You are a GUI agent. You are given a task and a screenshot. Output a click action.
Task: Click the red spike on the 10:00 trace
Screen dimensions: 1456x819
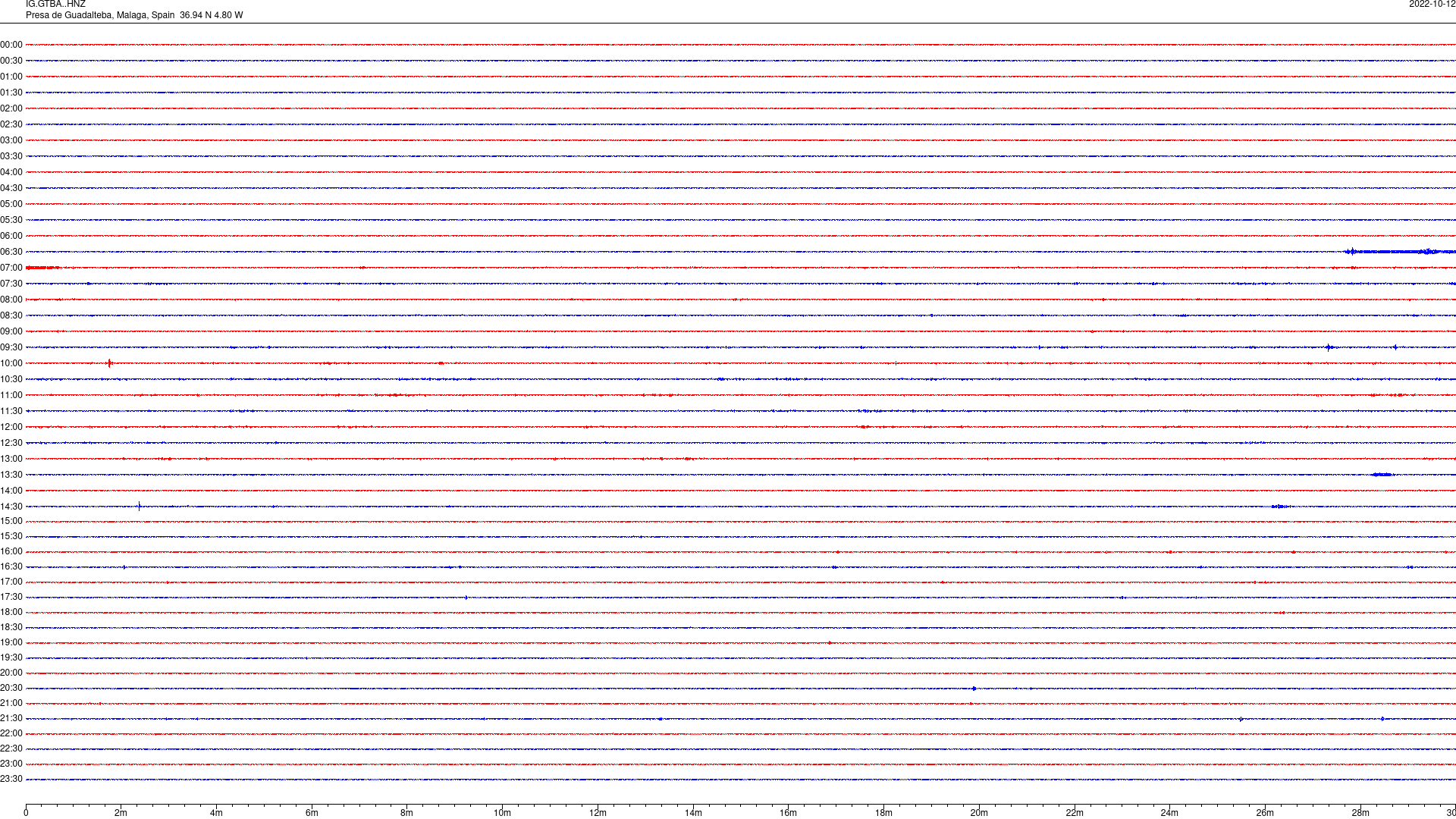coord(109,363)
